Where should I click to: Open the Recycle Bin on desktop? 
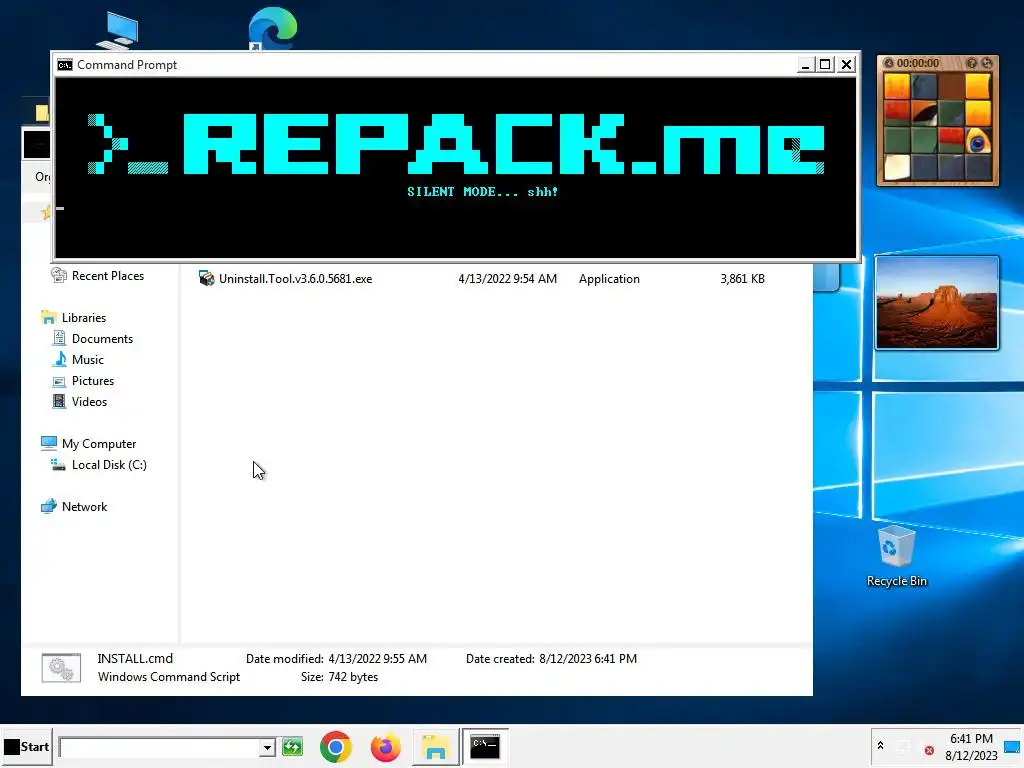896,555
